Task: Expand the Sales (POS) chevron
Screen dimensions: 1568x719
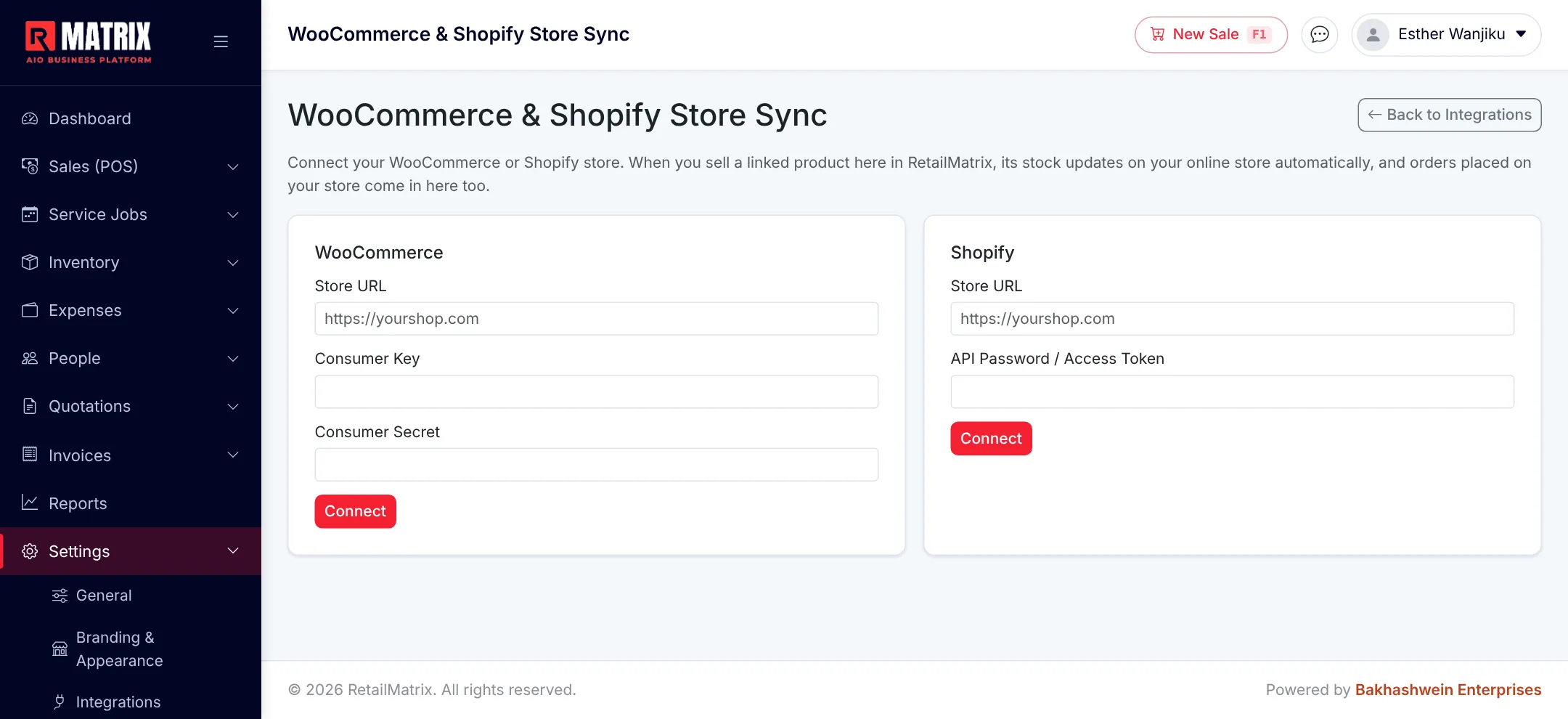Action: [233, 166]
